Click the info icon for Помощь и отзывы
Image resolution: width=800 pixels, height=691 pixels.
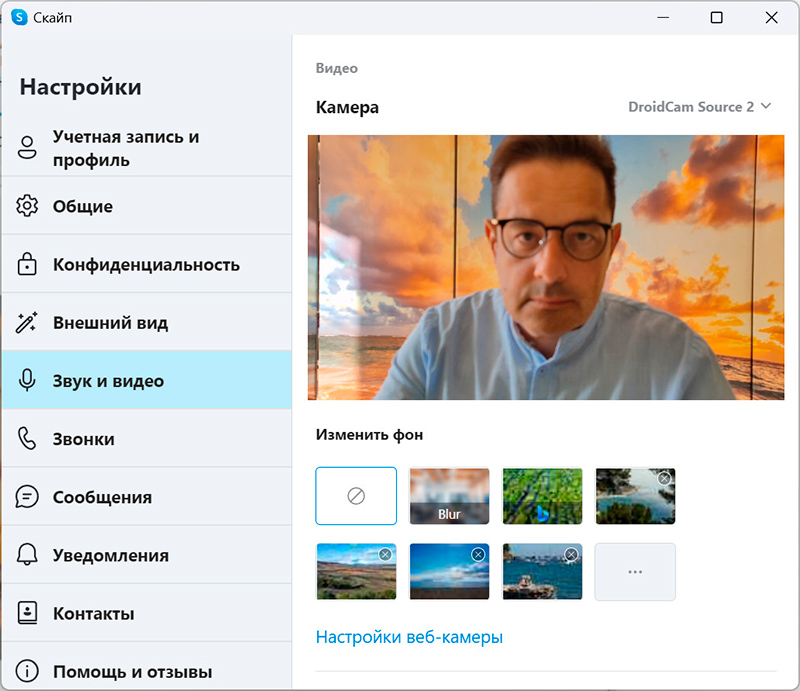tap(27, 671)
